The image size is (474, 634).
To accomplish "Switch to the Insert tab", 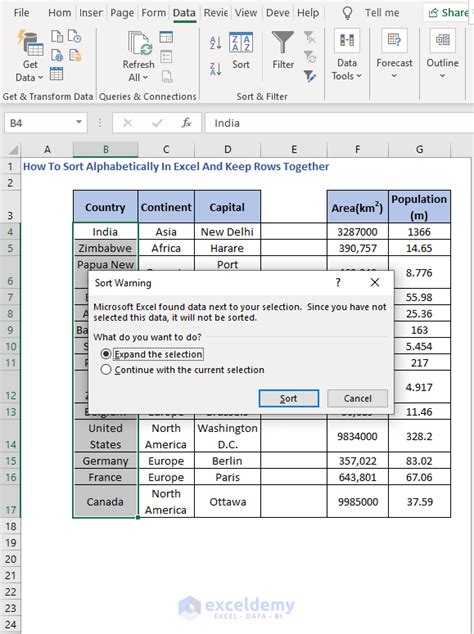I will click(91, 13).
